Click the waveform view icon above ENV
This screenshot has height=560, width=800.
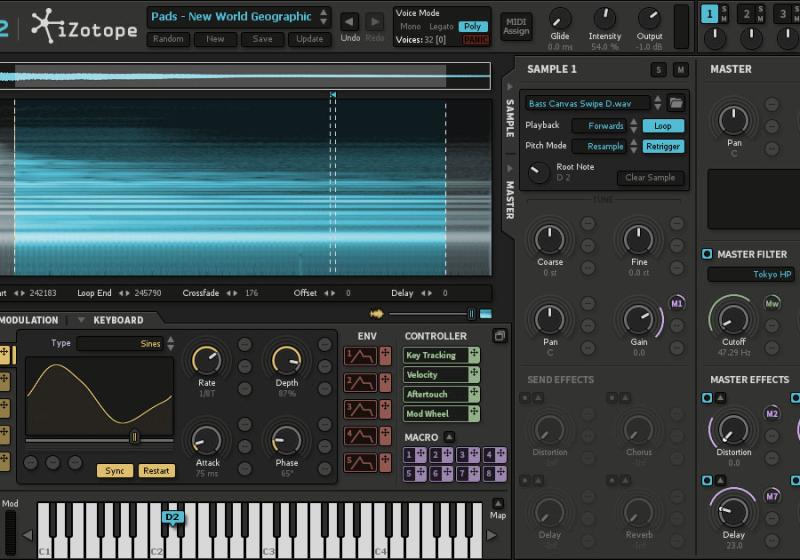377,314
